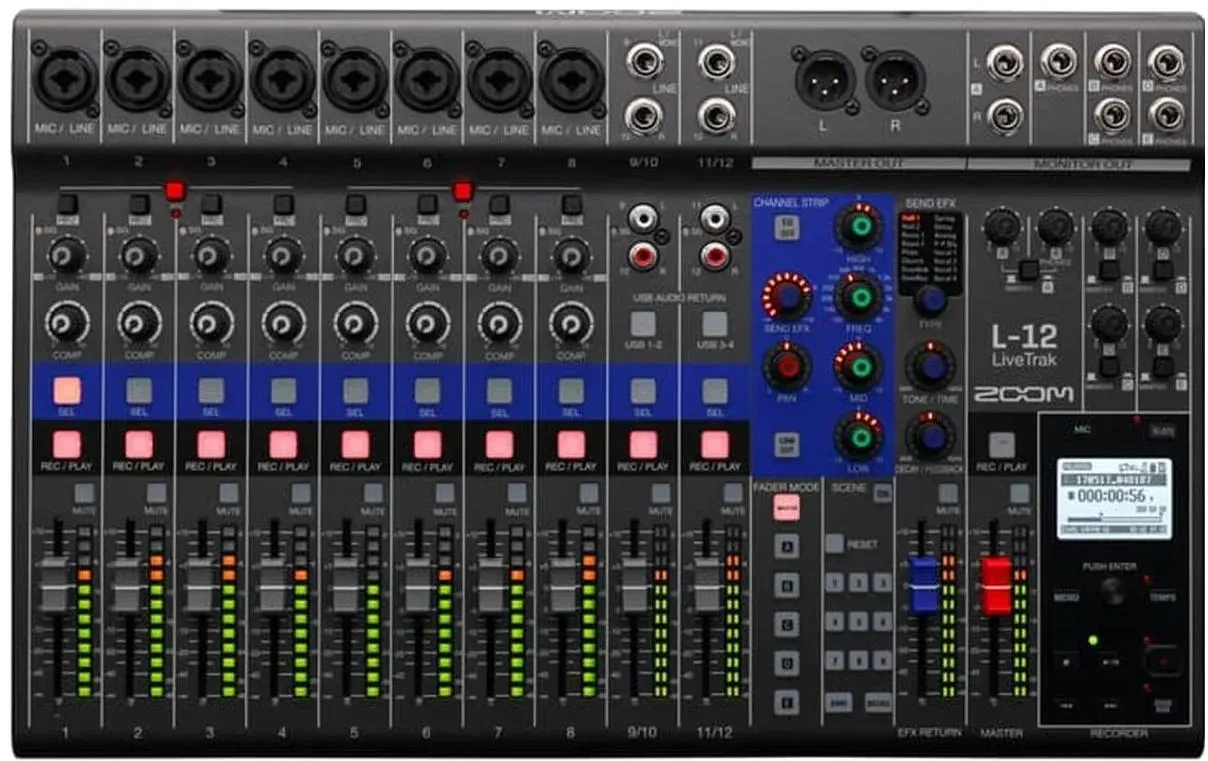This screenshot has height=761, width=1208.
Task: Click the recorder stop button
Action: pos(1064,661)
